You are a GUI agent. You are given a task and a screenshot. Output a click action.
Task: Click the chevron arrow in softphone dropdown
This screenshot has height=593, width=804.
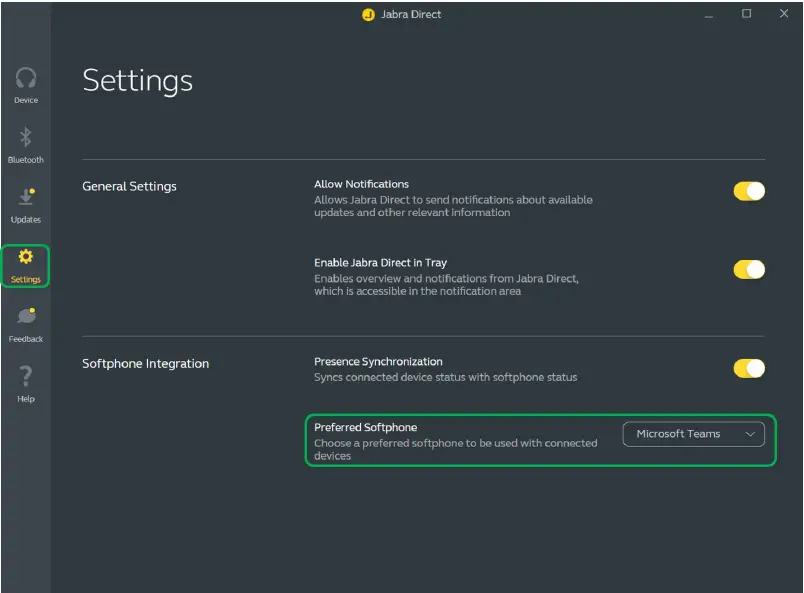point(750,434)
